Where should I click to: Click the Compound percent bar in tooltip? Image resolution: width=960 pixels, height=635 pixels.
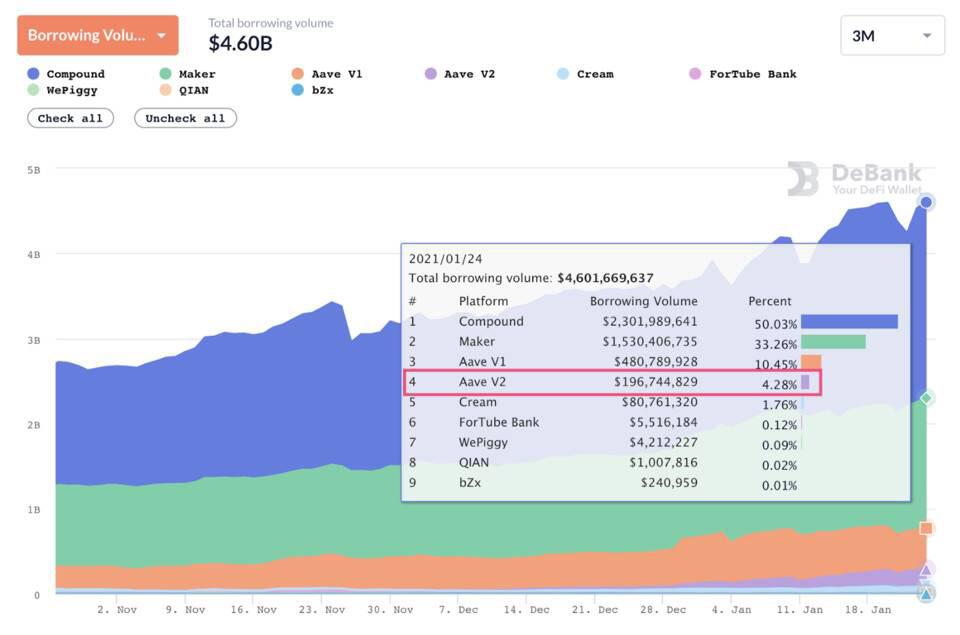click(x=849, y=322)
